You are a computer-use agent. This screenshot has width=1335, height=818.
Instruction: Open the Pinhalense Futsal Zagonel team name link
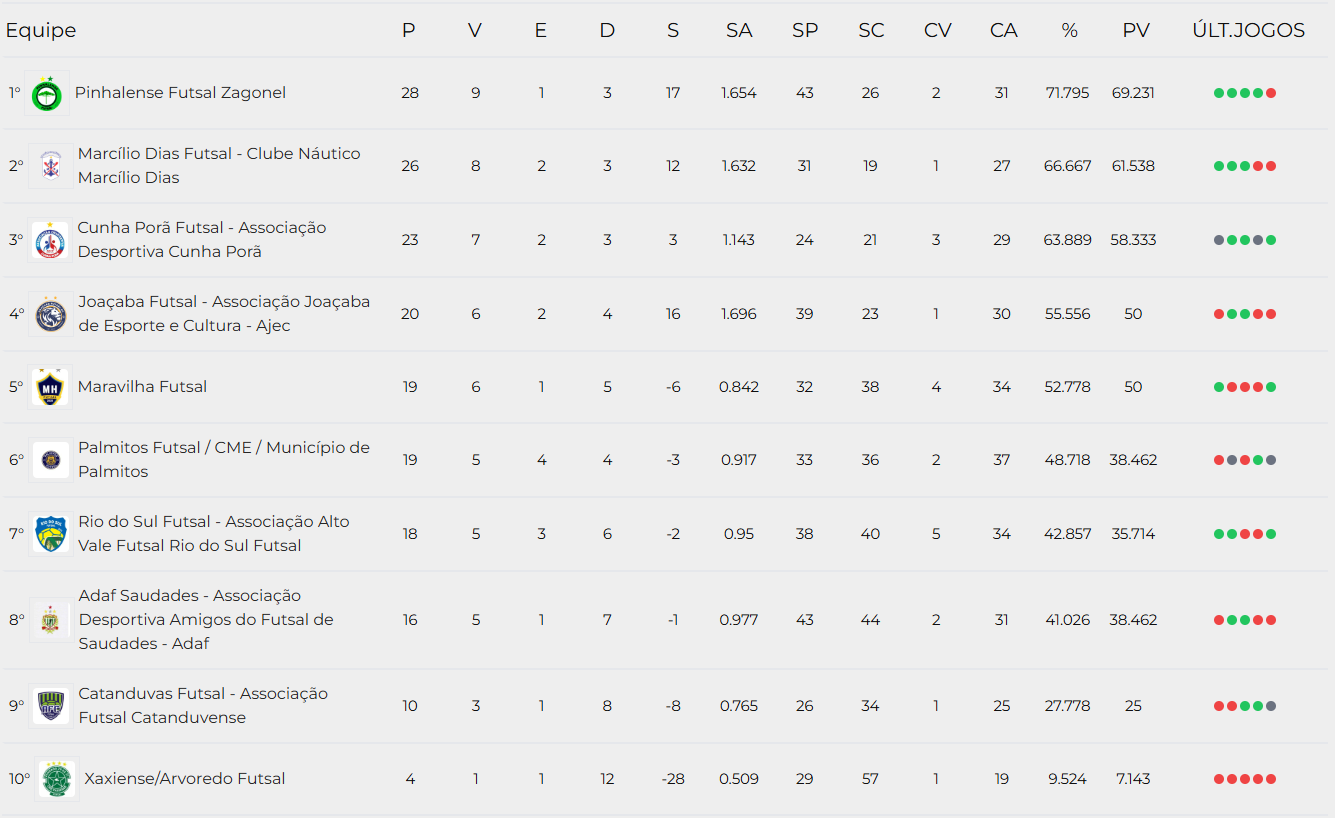click(x=180, y=93)
